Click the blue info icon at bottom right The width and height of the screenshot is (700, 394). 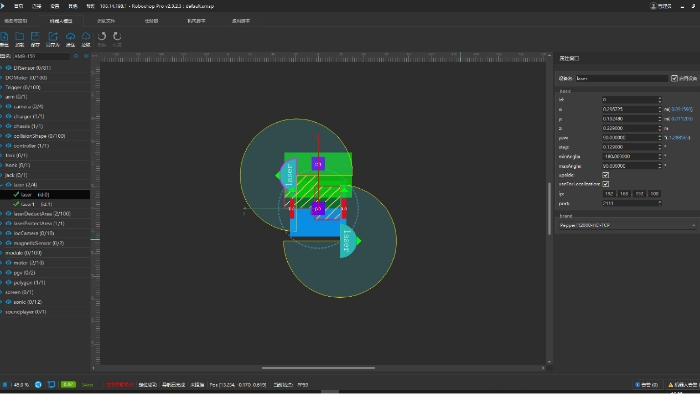click(x=638, y=385)
